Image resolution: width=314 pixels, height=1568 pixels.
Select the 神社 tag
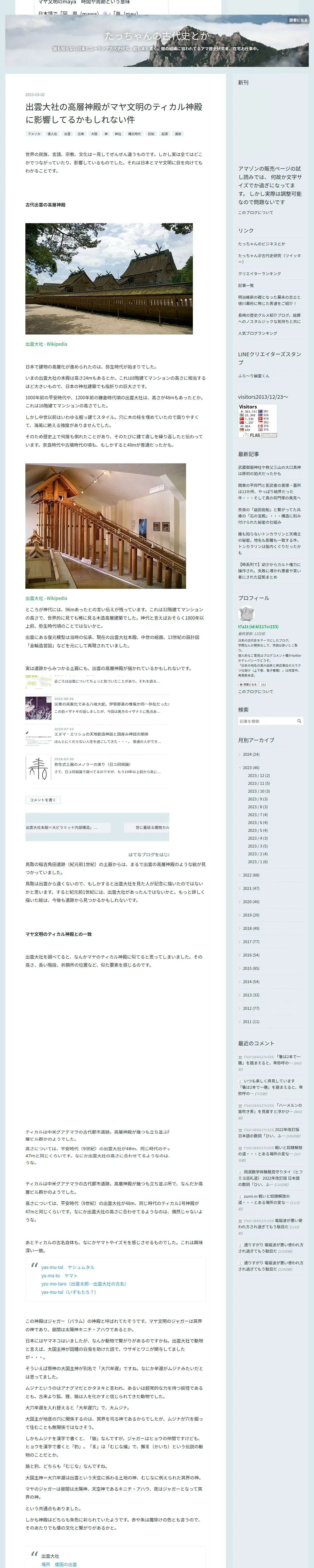(x=118, y=134)
